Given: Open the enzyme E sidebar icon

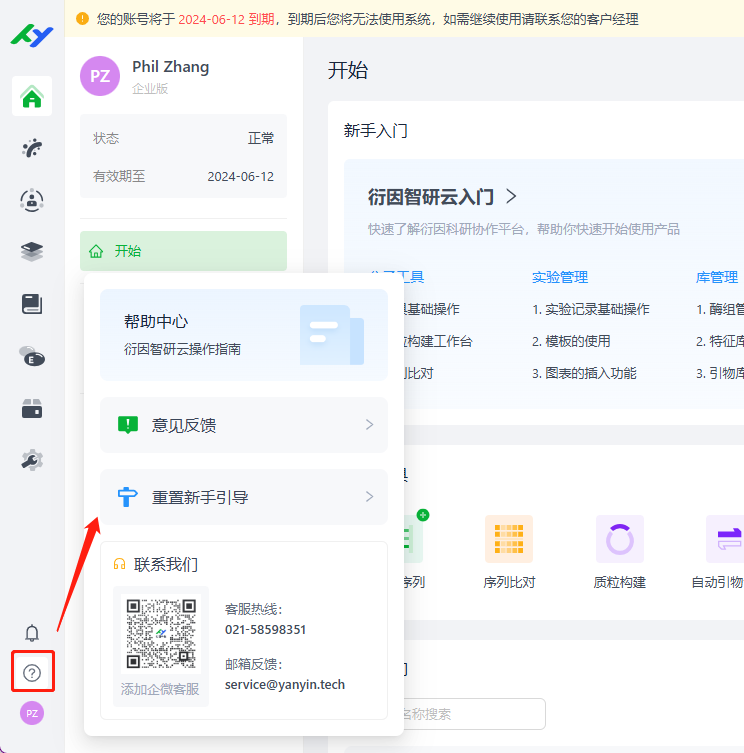Looking at the screenshot, I should (32, 356).
